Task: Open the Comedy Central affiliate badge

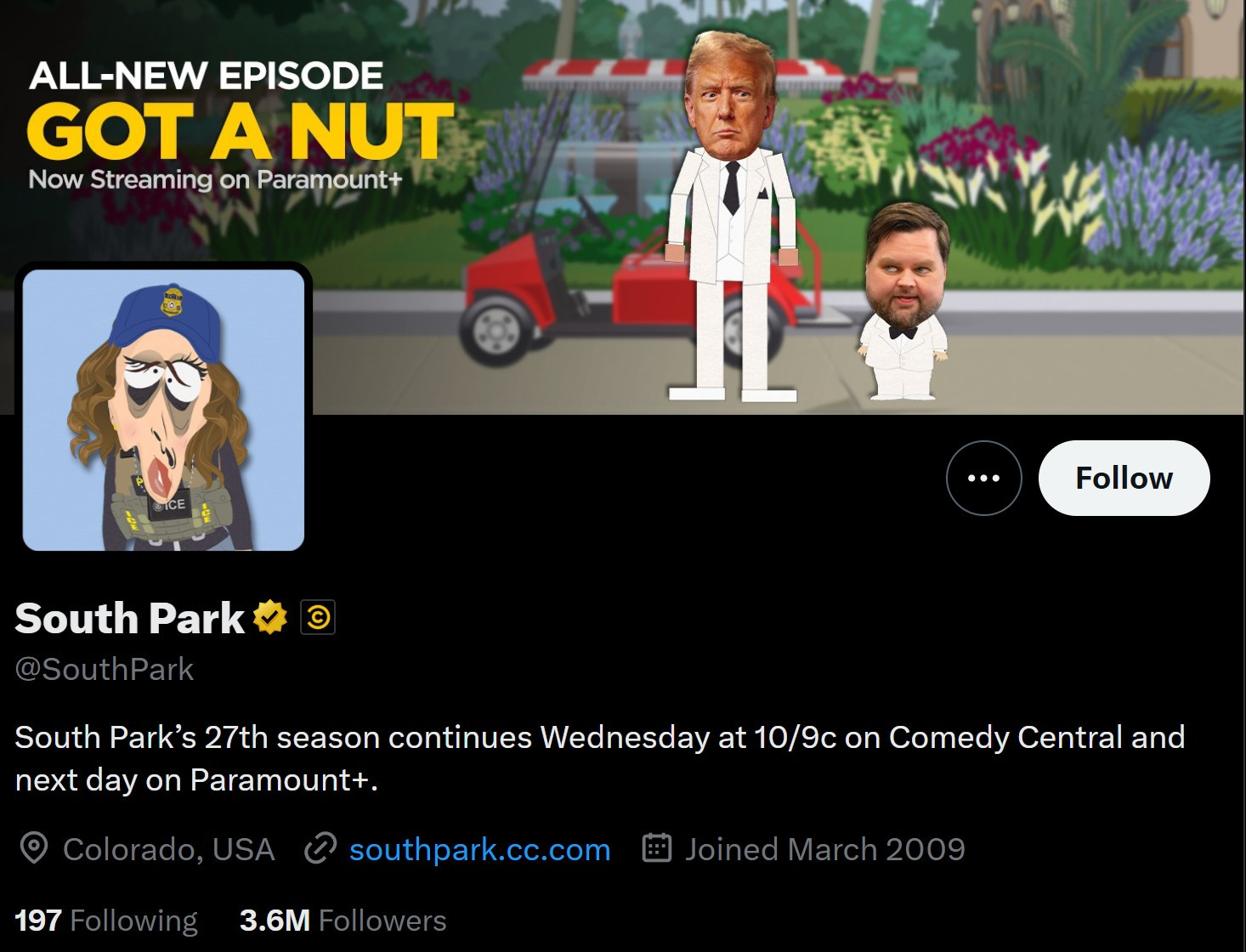Action: pos(318,617)
